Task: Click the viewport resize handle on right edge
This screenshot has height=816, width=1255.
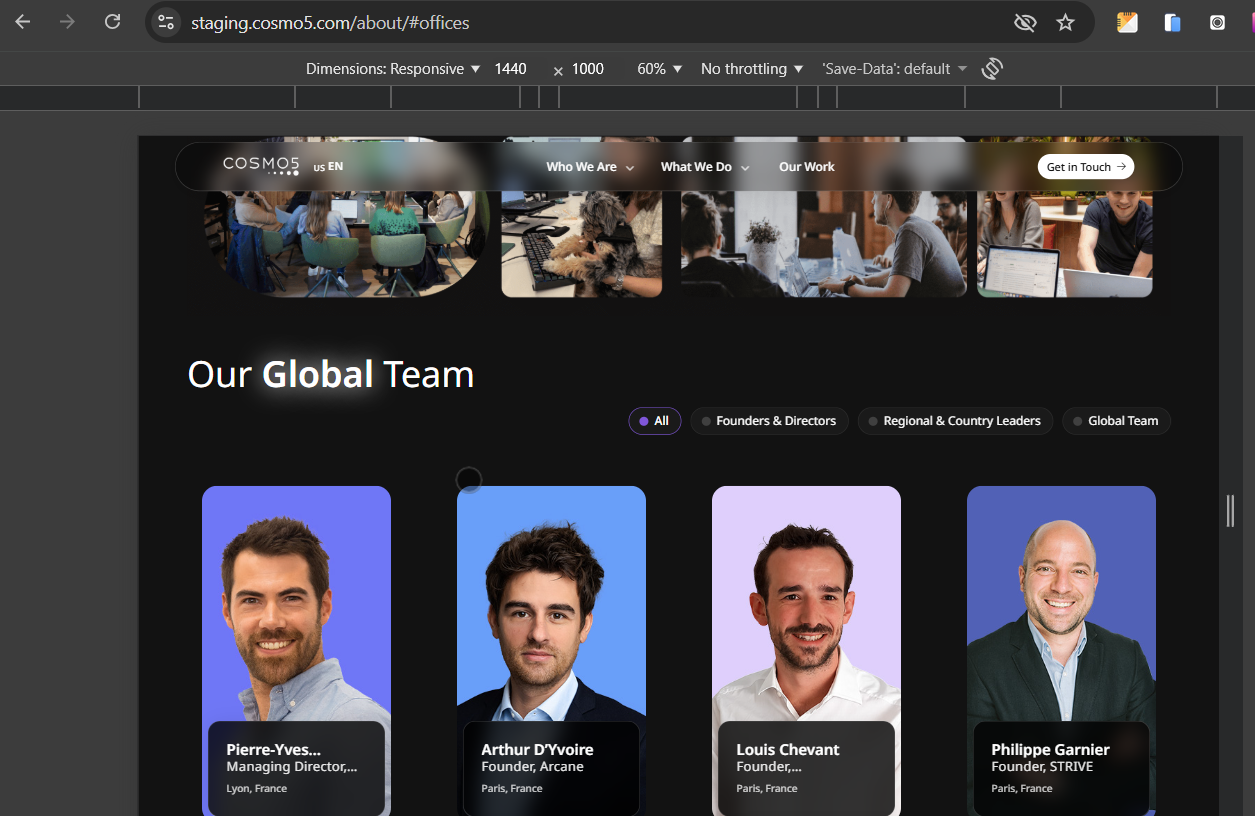Action: [1230, 510]
